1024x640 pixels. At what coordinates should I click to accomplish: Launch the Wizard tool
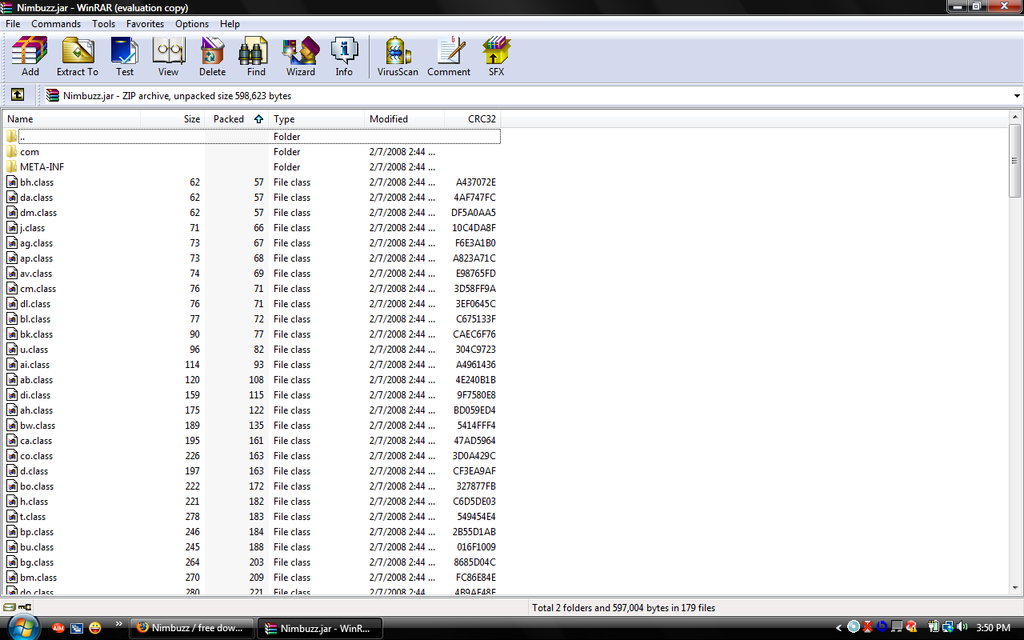point(300,57)
